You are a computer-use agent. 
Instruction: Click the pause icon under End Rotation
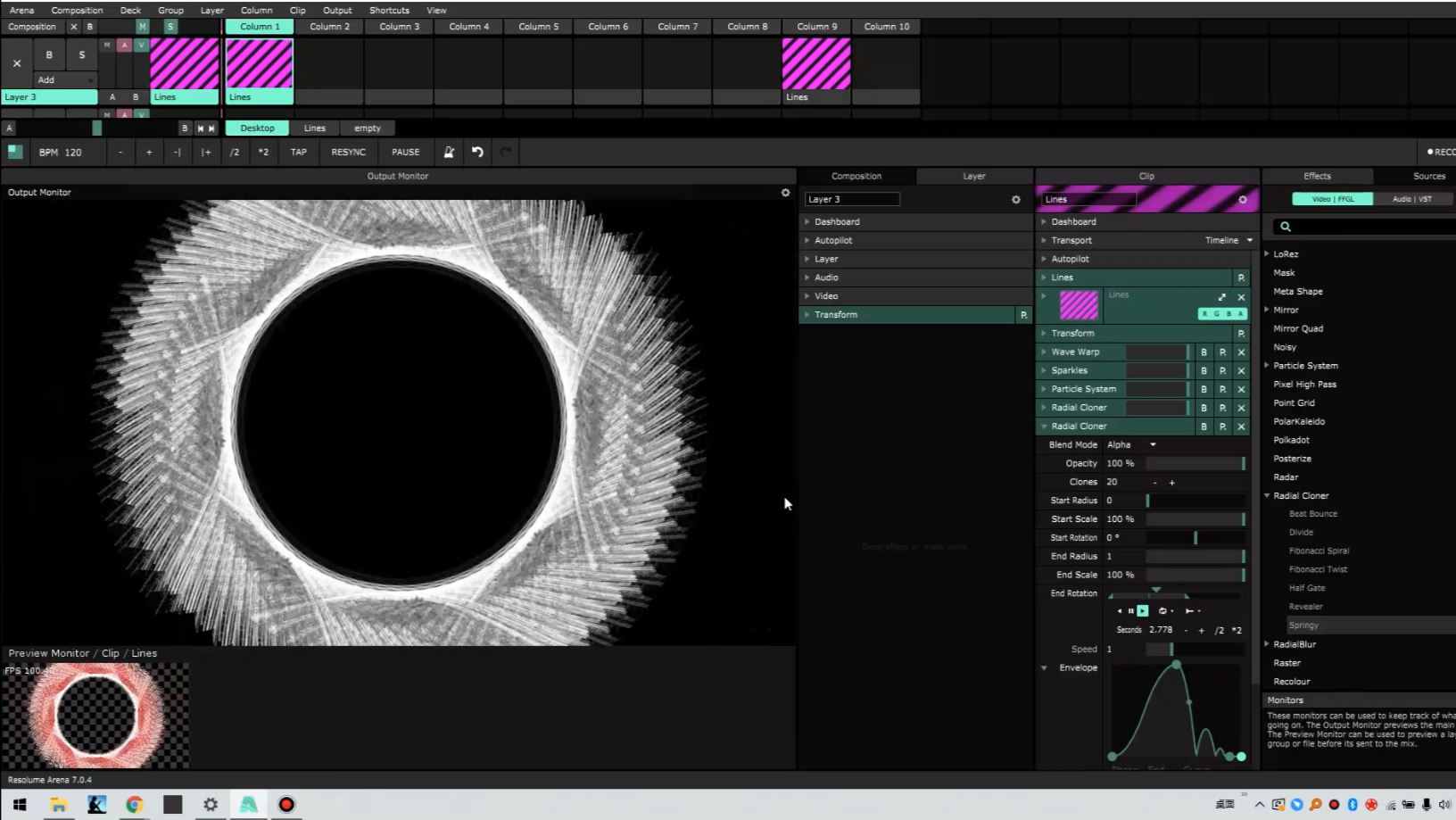click(1130, 611)
